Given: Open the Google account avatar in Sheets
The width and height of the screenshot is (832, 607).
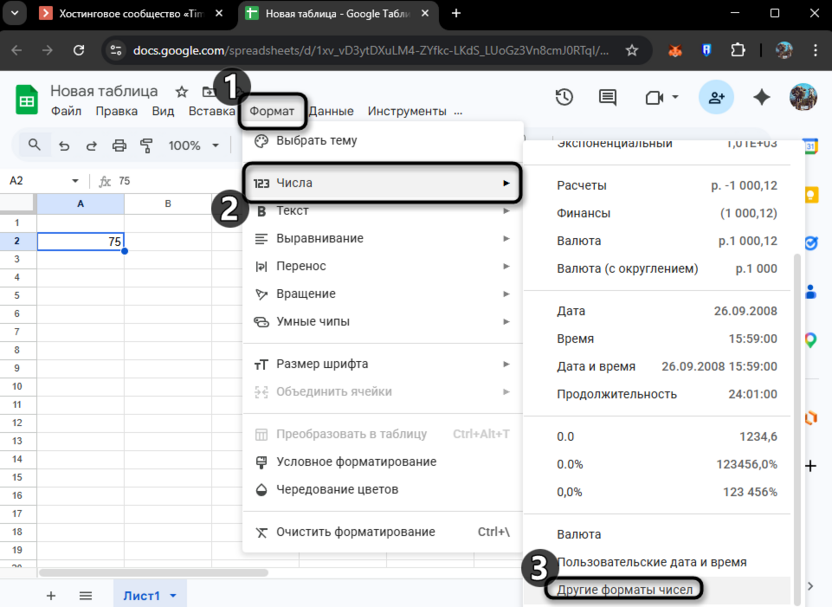Looking at the screenshot, I should (803, 97).
